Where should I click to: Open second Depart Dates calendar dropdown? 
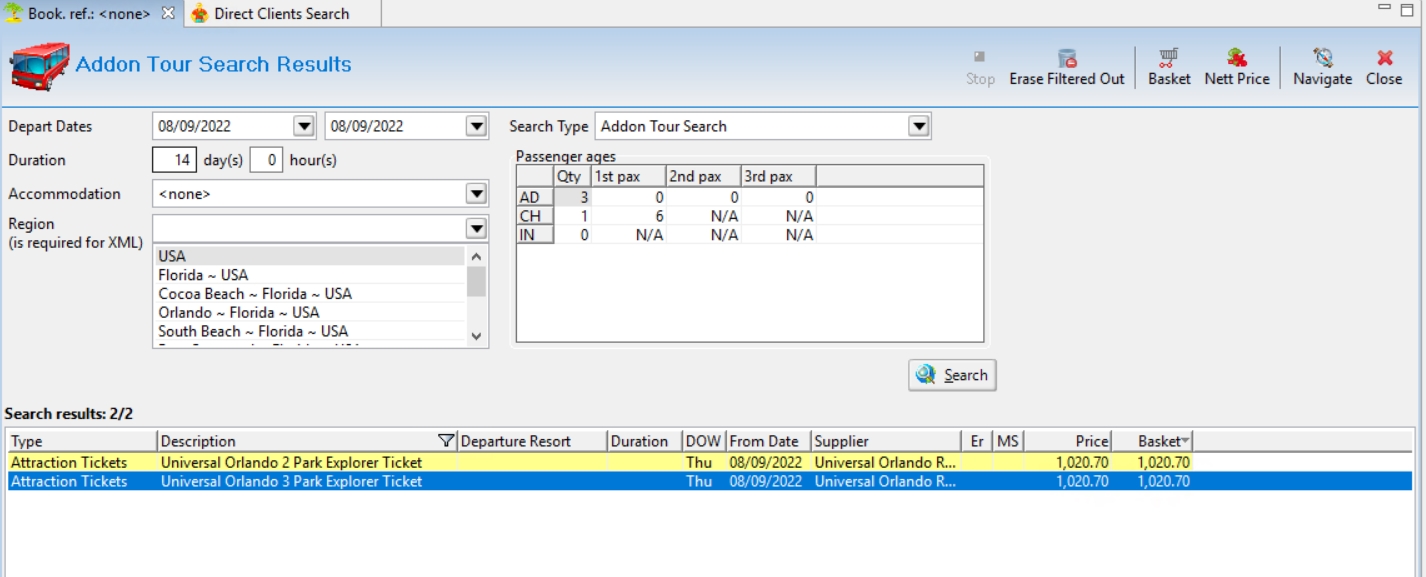(x=477, y=126)
